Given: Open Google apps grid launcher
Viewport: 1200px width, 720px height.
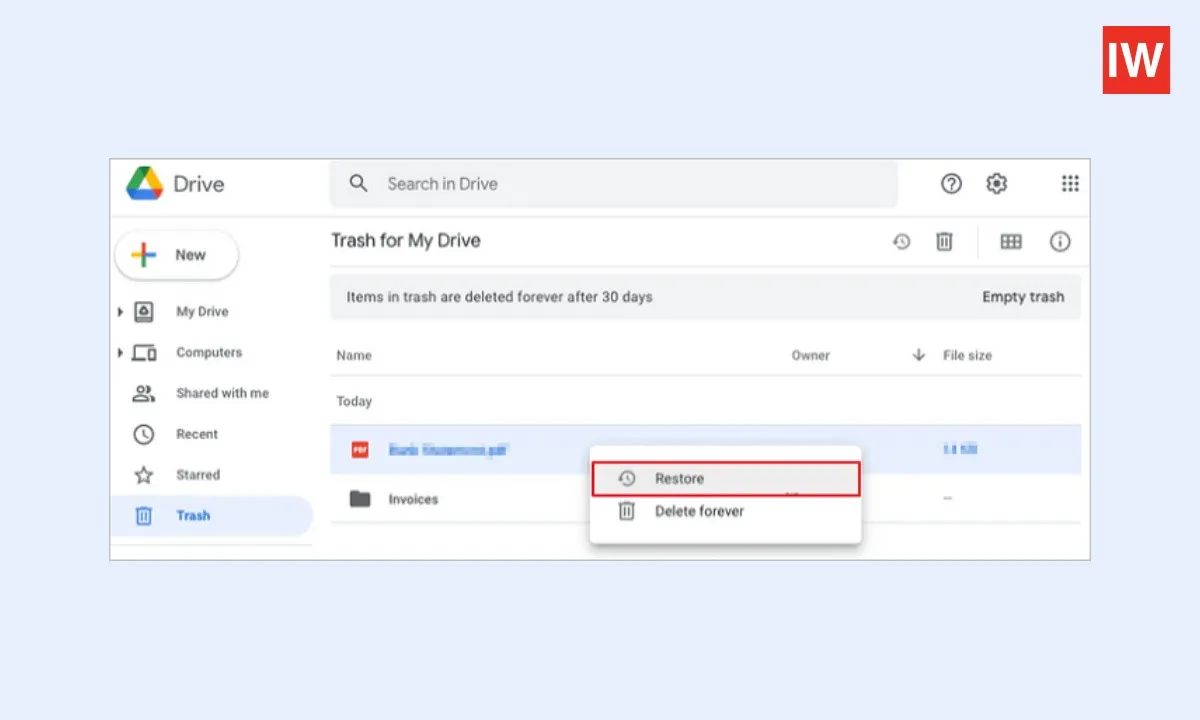Looking at the screenshot, I should 1070,183.
